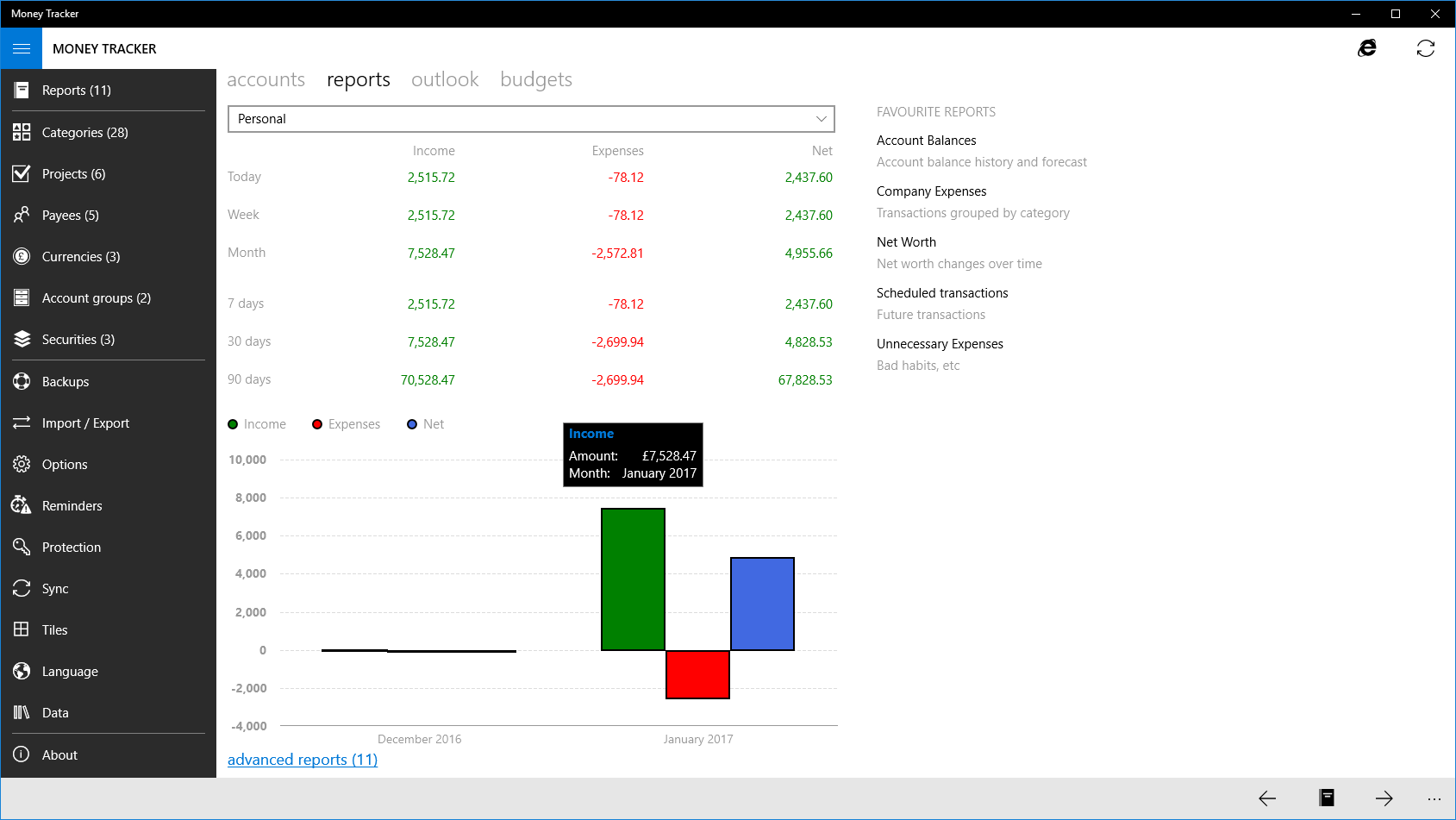Open the Unnecessary Expenses favourite report
The height and width of the screenshot is (820, 1456).
click(x=940, y=344)
